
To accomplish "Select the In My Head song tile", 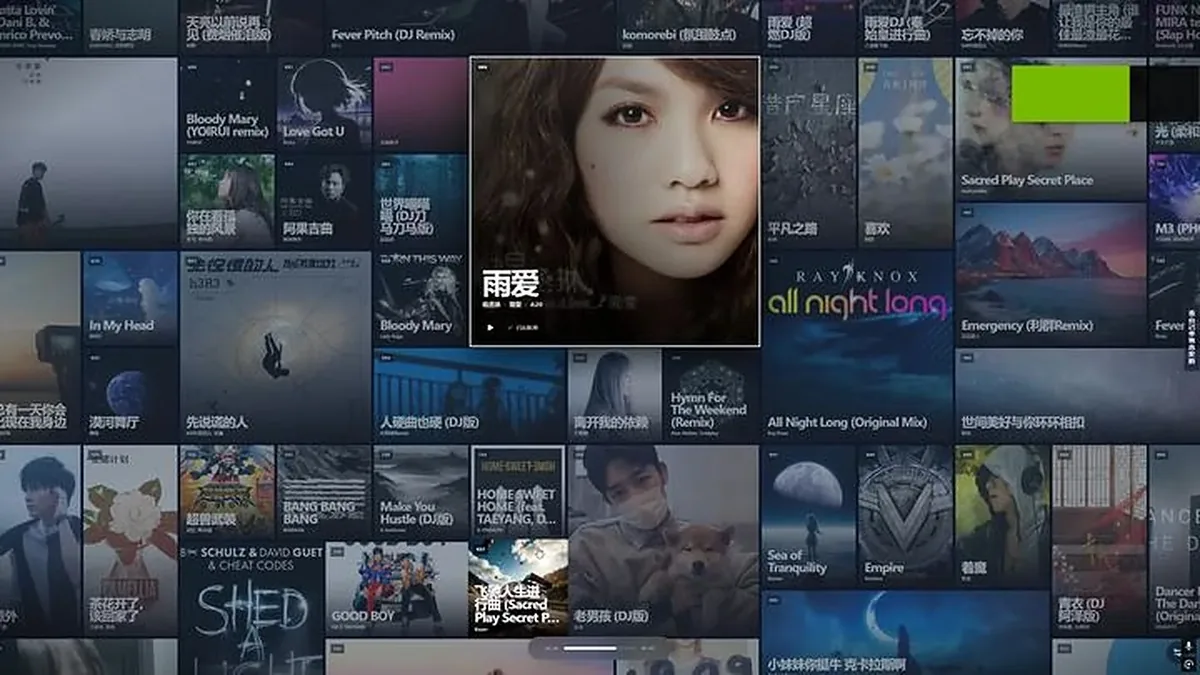I will pyautogui.click(x=130, y=298).
